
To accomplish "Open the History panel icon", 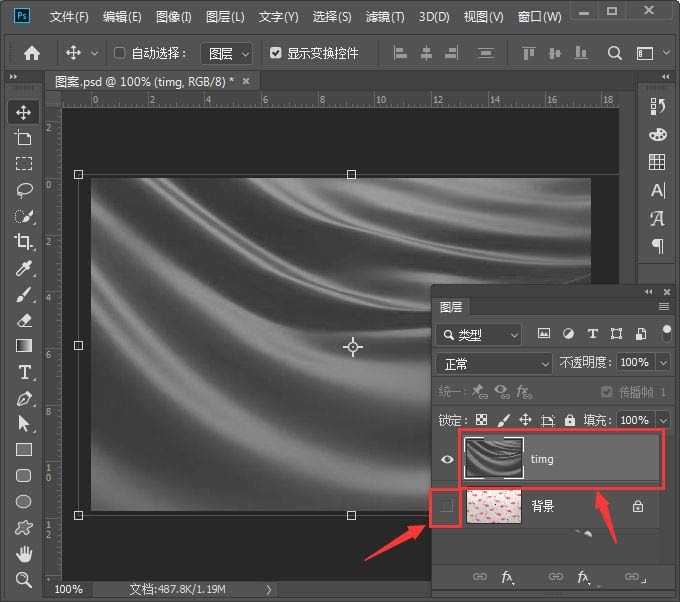I will 657,106.
